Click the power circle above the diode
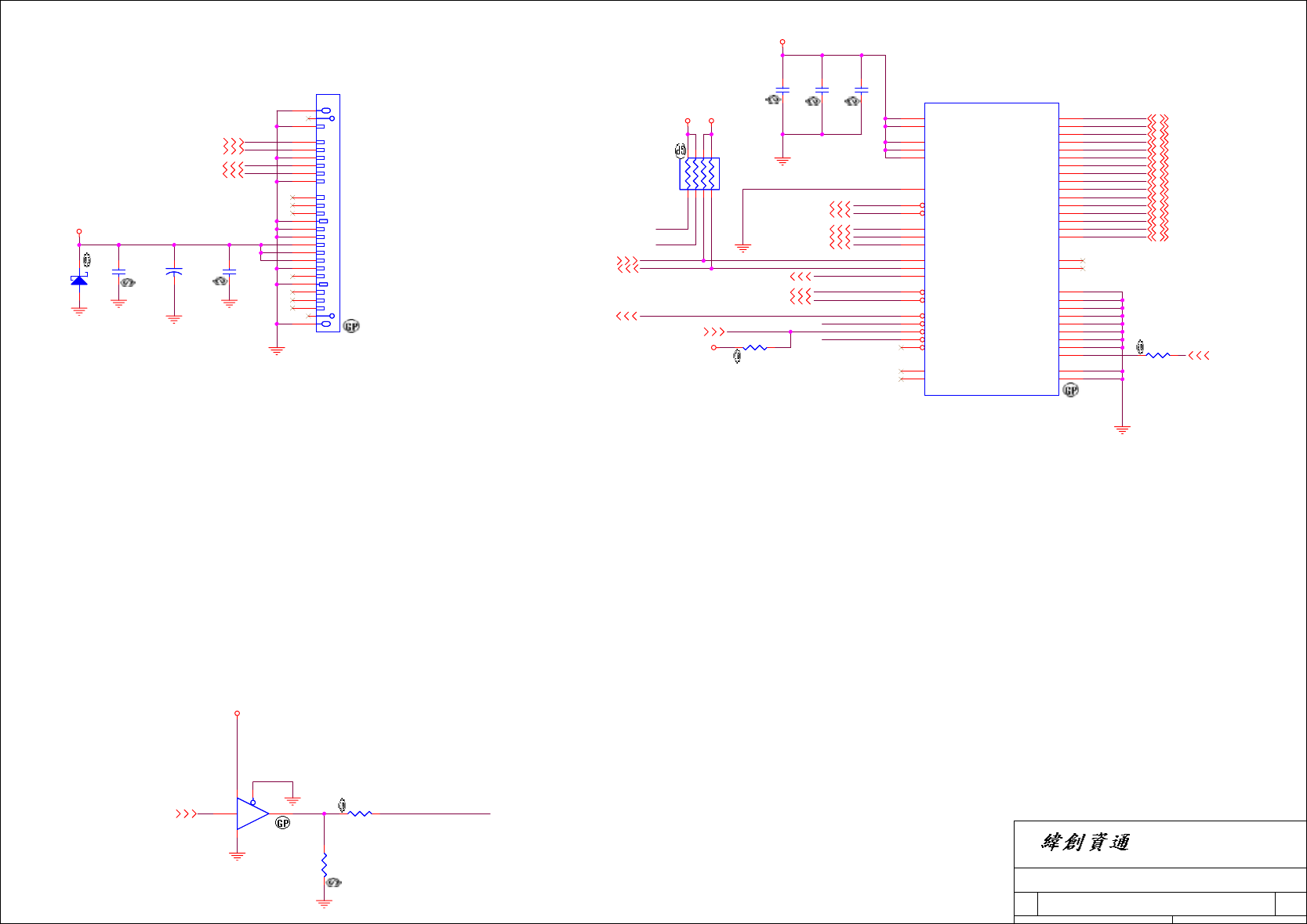1307x924 pixels. [x=79, y=232]
